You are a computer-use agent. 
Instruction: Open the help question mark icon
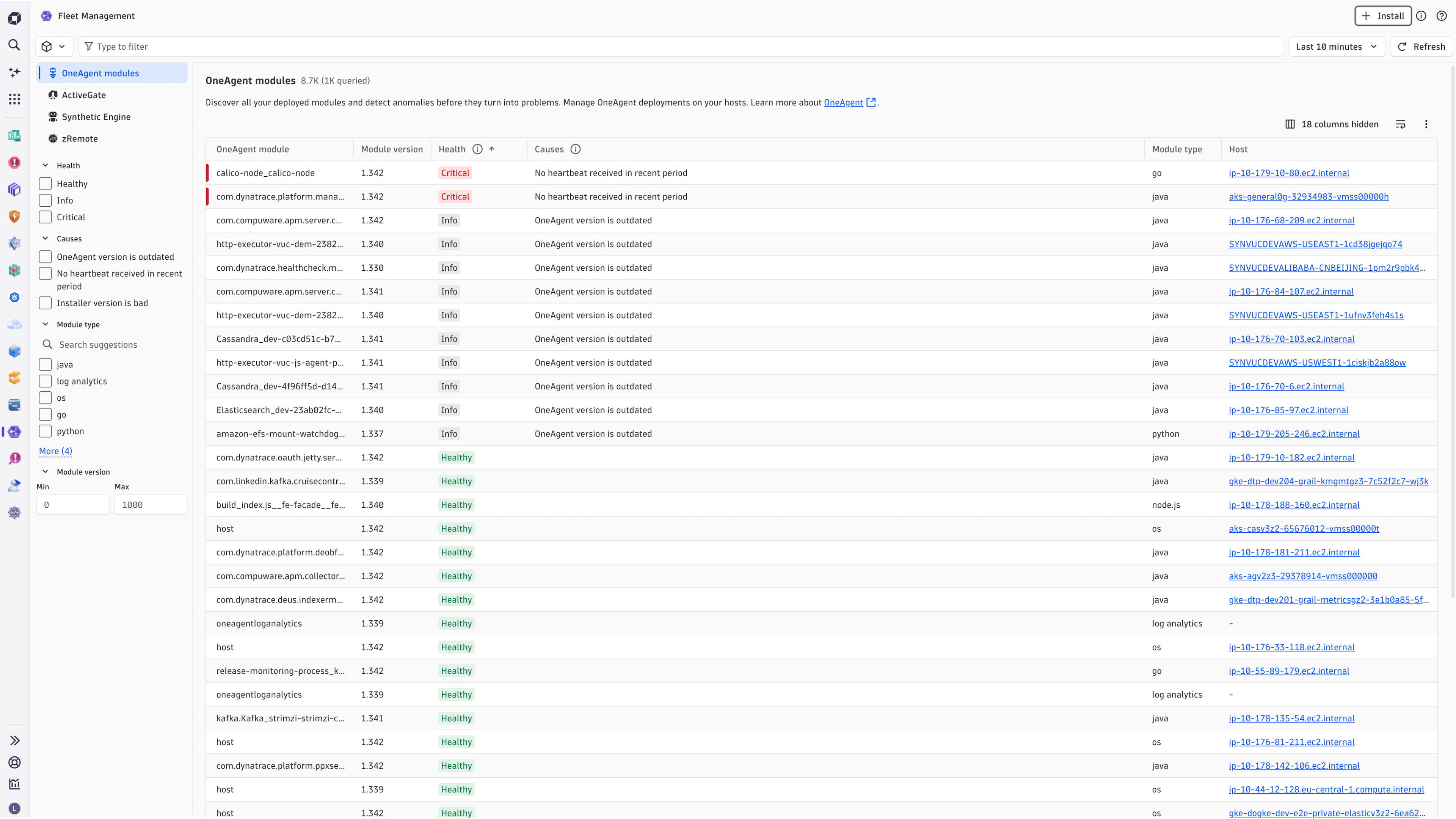coord(1441,16)
